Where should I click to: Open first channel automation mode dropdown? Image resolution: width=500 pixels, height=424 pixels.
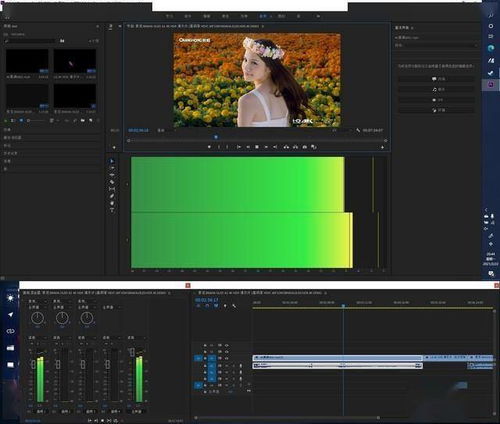[x=37, y=338]
